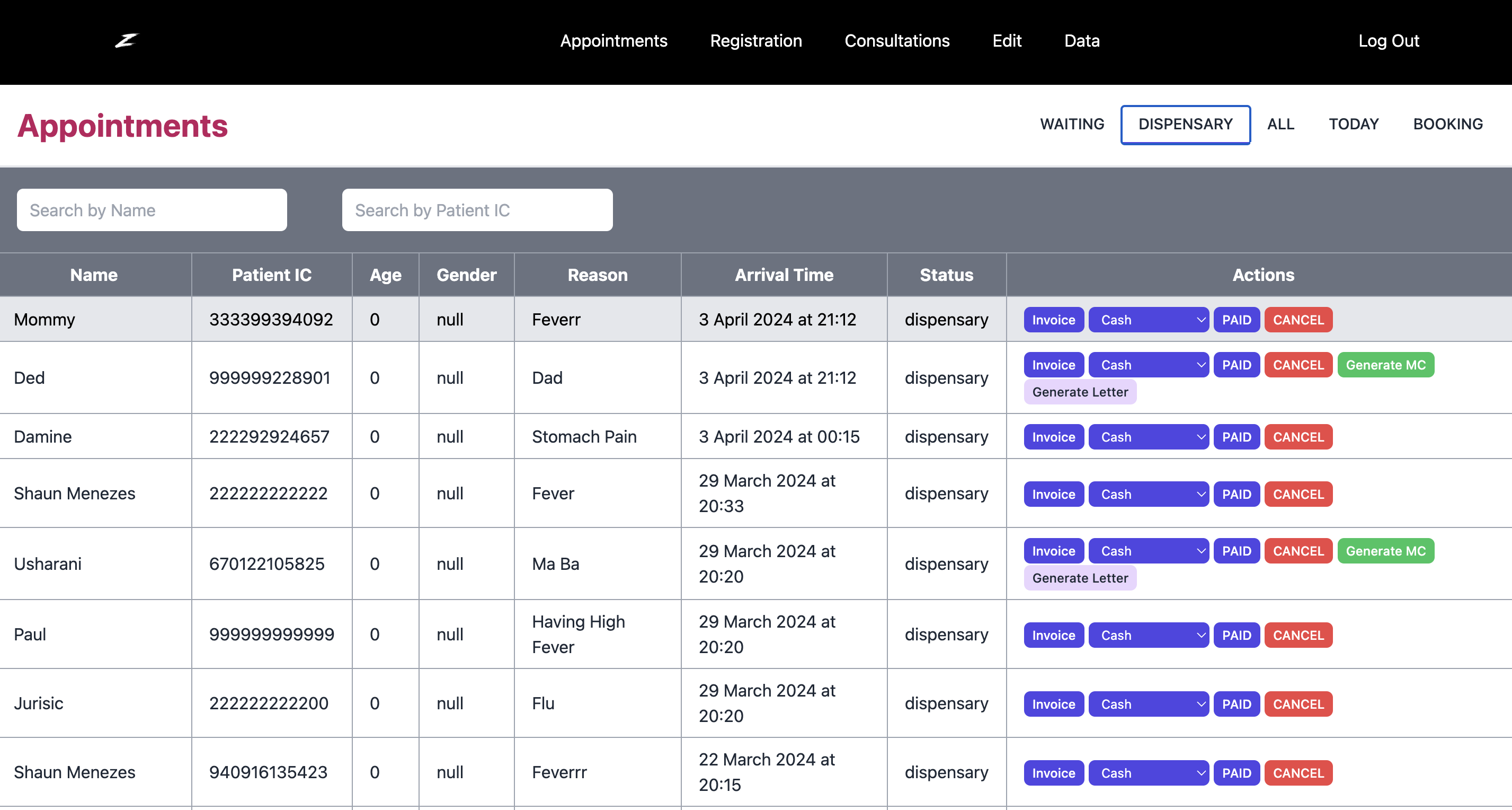
Task: Cancel Usharani's appointment
Action: pyautogui.click(x=1298, y=551)
